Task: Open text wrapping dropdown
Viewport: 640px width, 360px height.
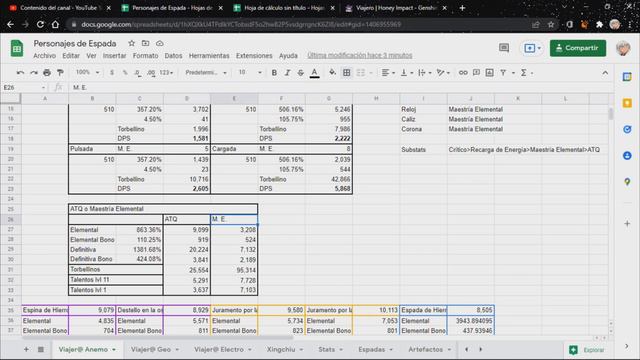Action: (425, 73)
